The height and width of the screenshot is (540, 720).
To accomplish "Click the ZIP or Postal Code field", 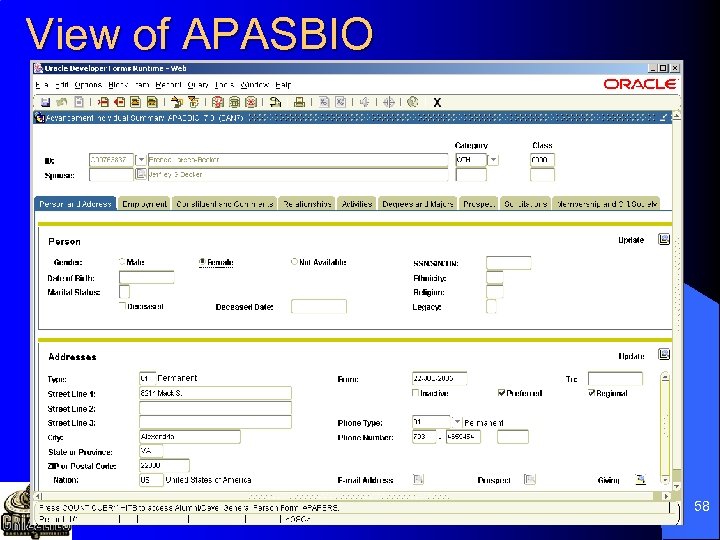I will pos(164,466).
